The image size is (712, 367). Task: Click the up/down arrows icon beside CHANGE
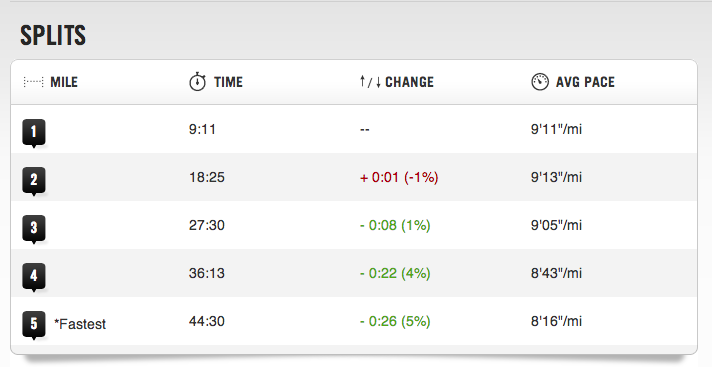pos(370,82)
